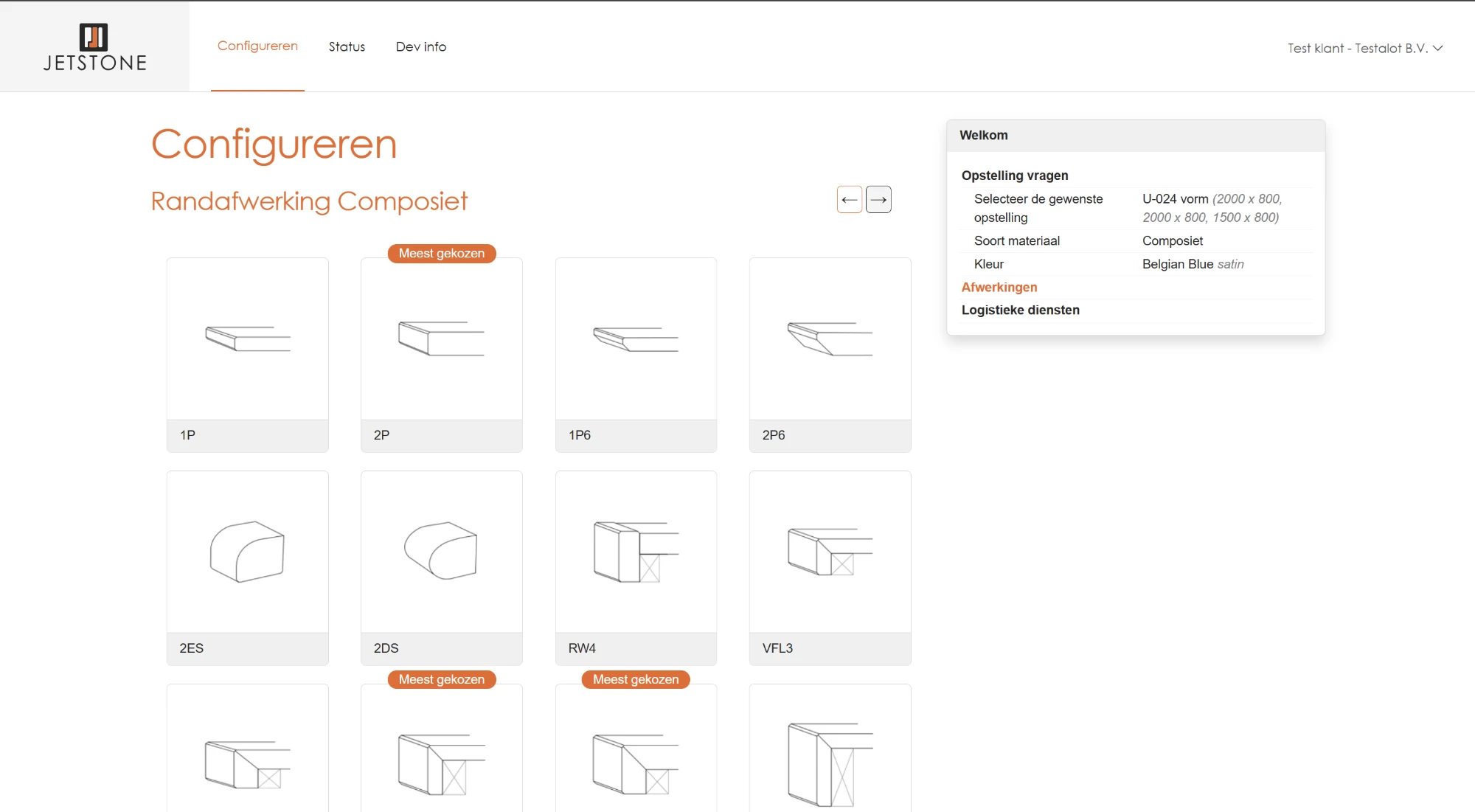Select the 2P6 edge profile drawing

[x=830, y=339]
